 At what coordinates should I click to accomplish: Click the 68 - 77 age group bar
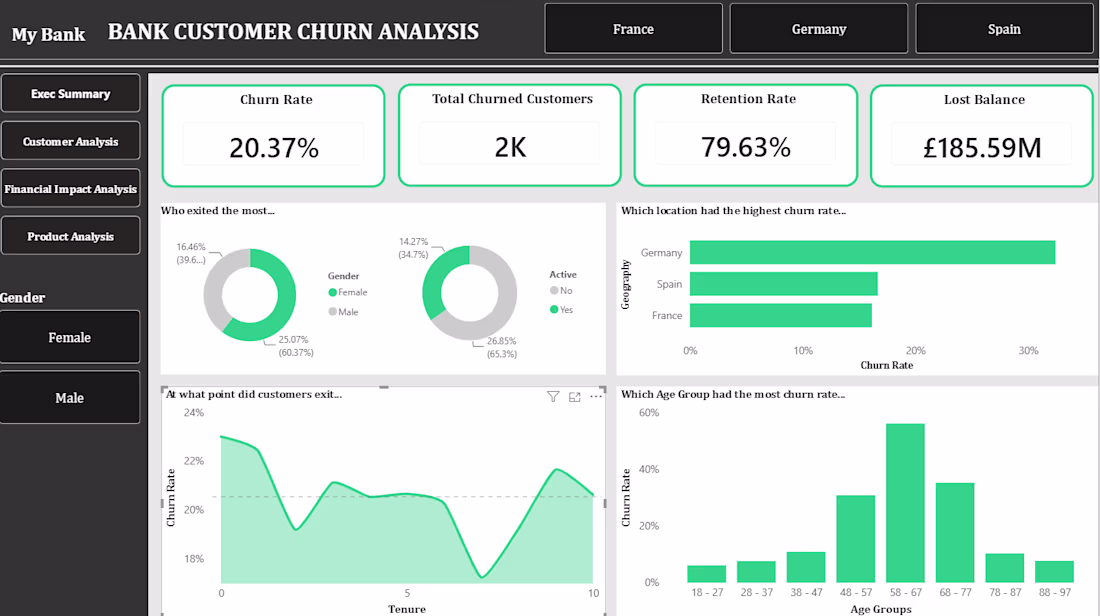955,533
